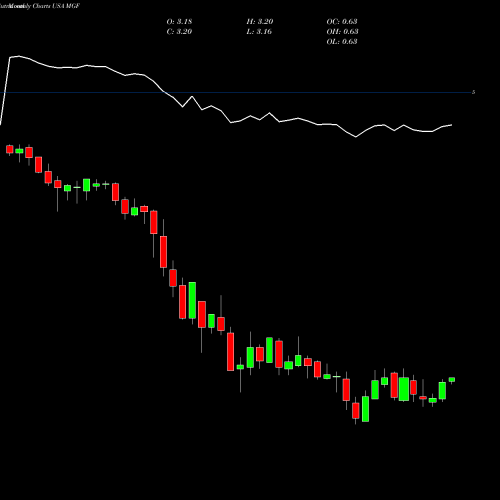The height and width of the screenshot is (500, 500).
Task: Click the price axis label 5
Action: [473, 92]
